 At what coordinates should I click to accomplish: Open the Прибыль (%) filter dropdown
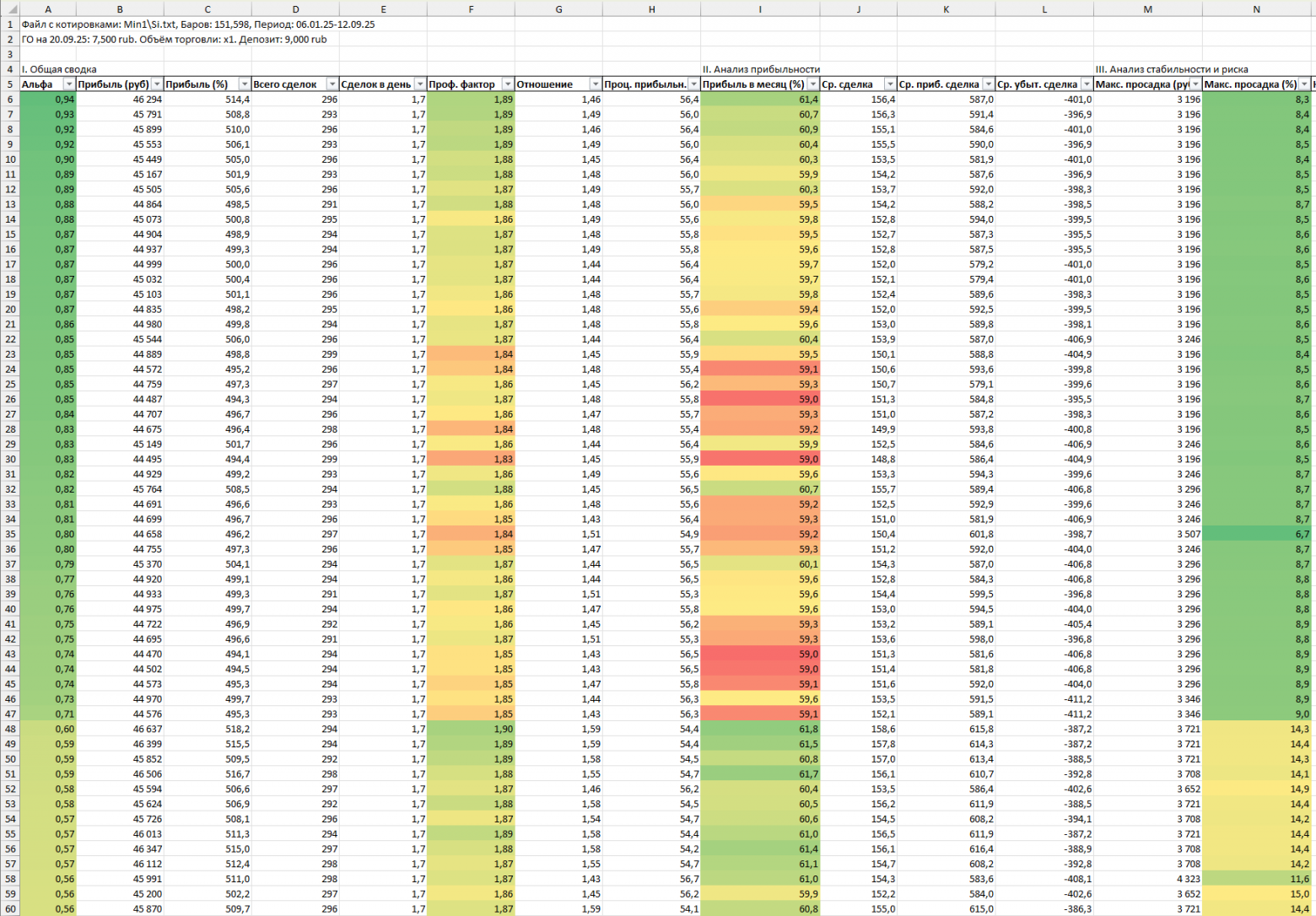[x=245, y=84]
